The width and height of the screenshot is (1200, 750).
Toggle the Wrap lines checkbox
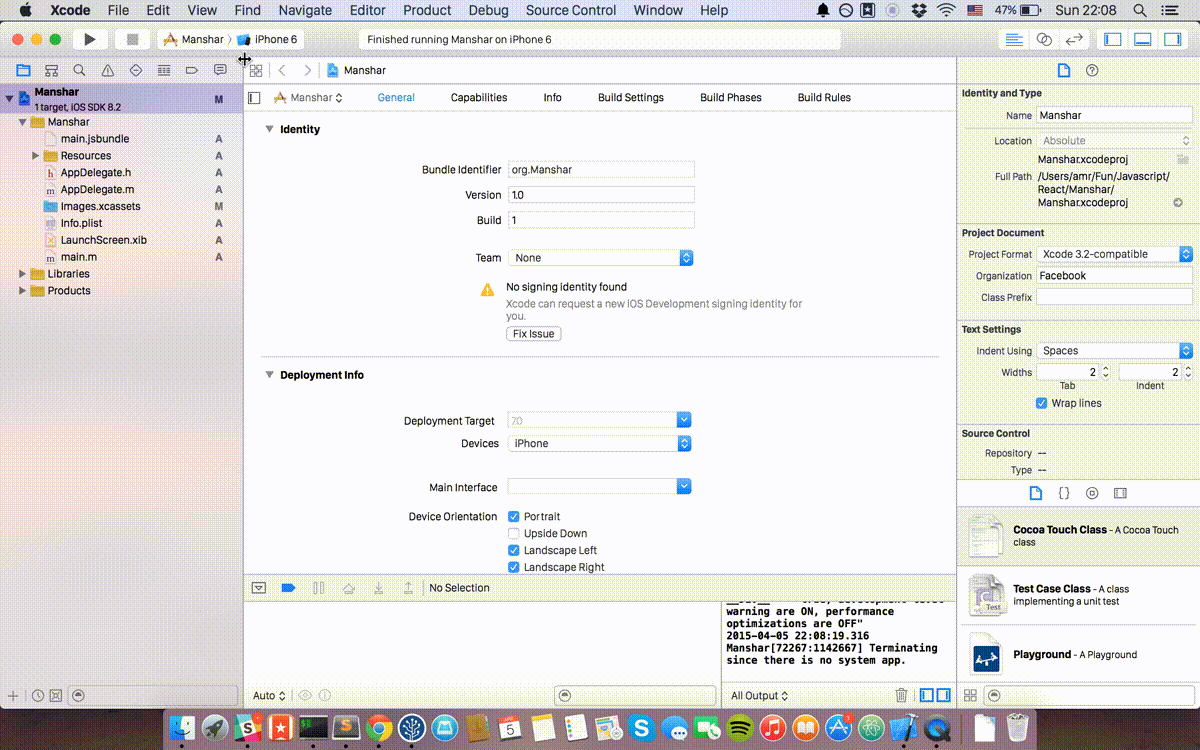[x=1042, y=403]
